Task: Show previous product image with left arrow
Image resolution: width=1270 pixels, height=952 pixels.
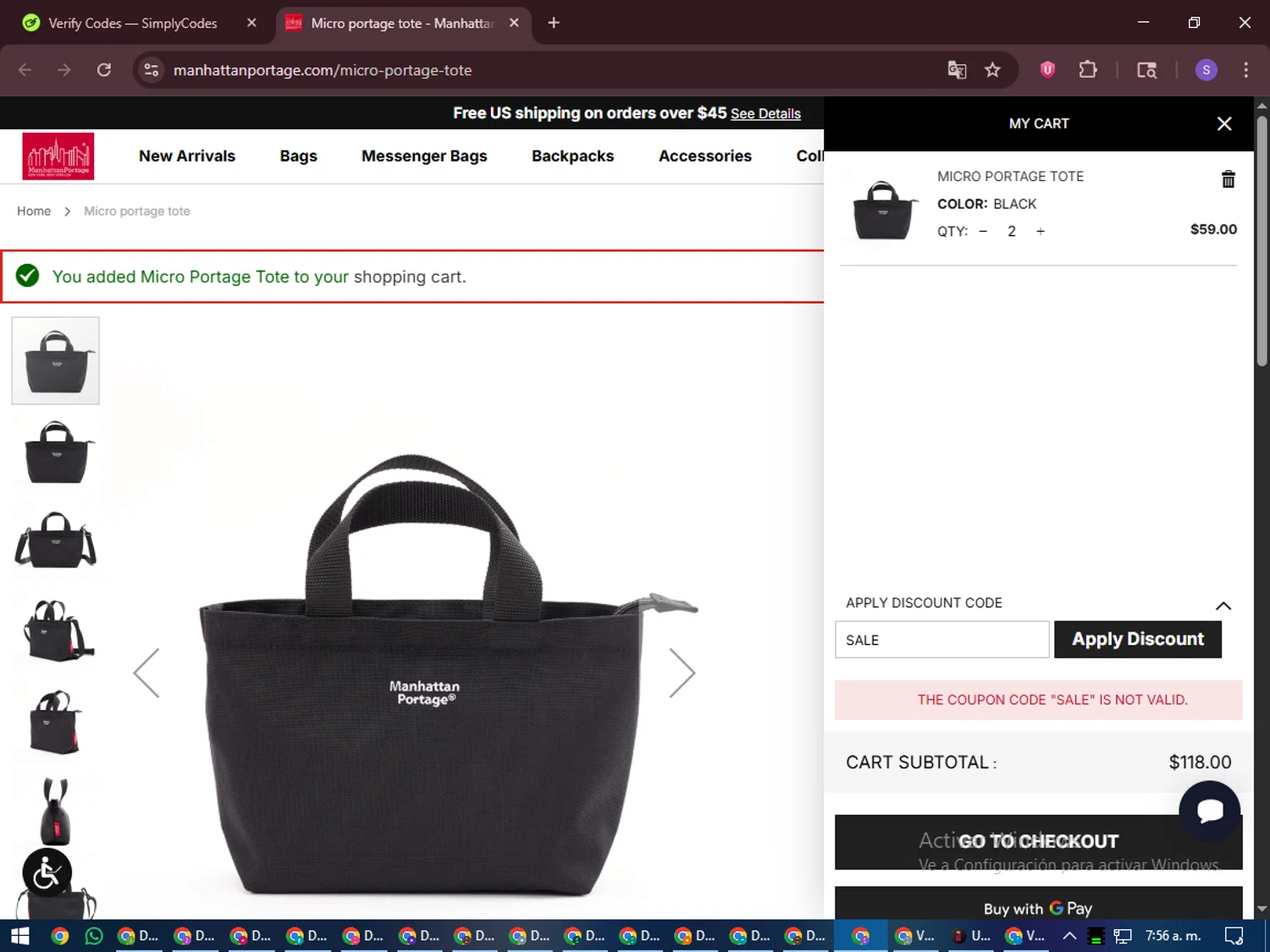Action: point(146,673)
